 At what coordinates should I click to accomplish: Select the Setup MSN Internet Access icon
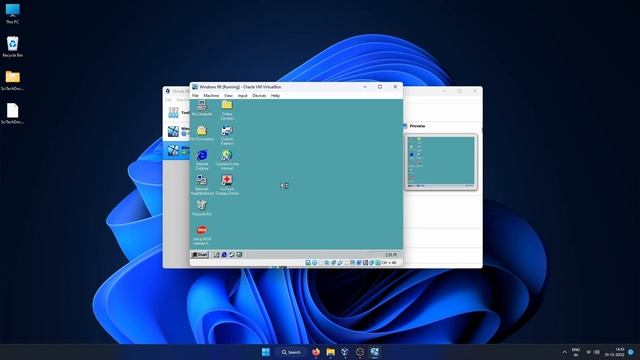[202, 235]
